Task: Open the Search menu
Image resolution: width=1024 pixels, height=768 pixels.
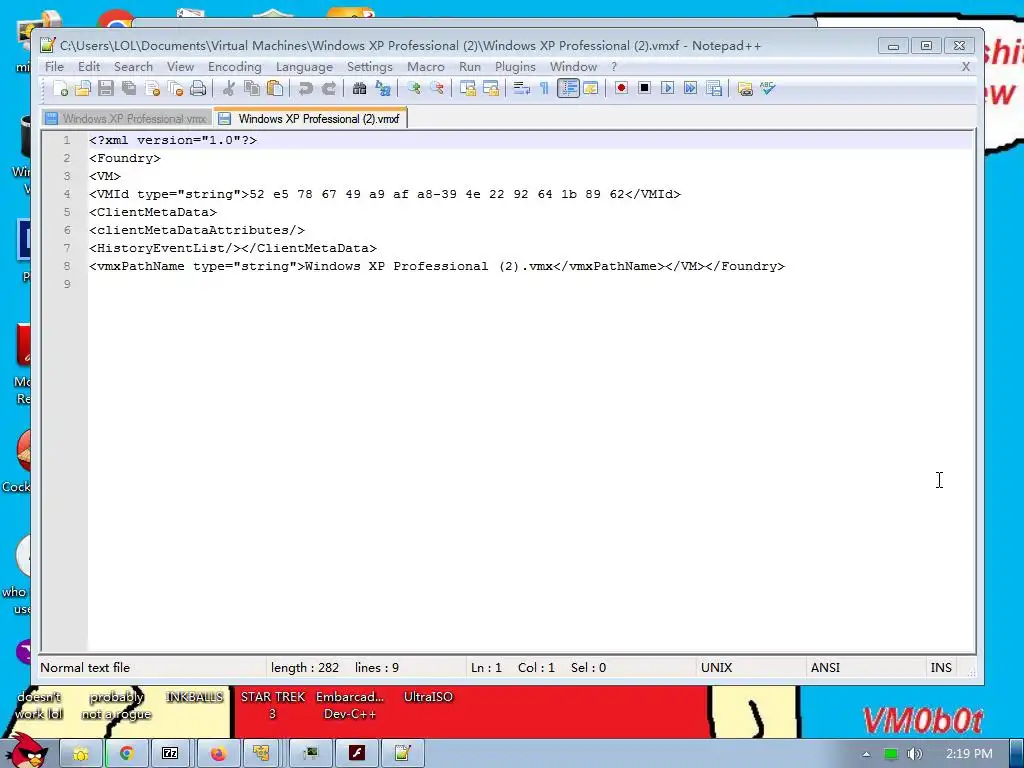Action: [133, 67]
